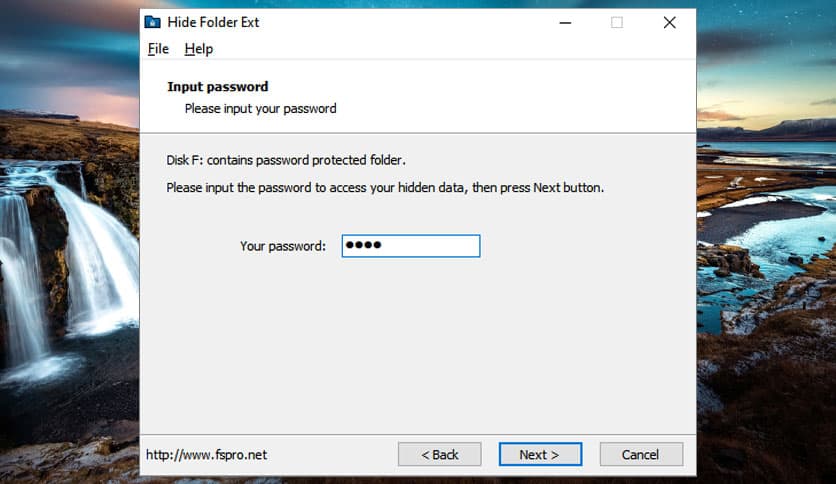Focus the Your password input field

[411, 246]
